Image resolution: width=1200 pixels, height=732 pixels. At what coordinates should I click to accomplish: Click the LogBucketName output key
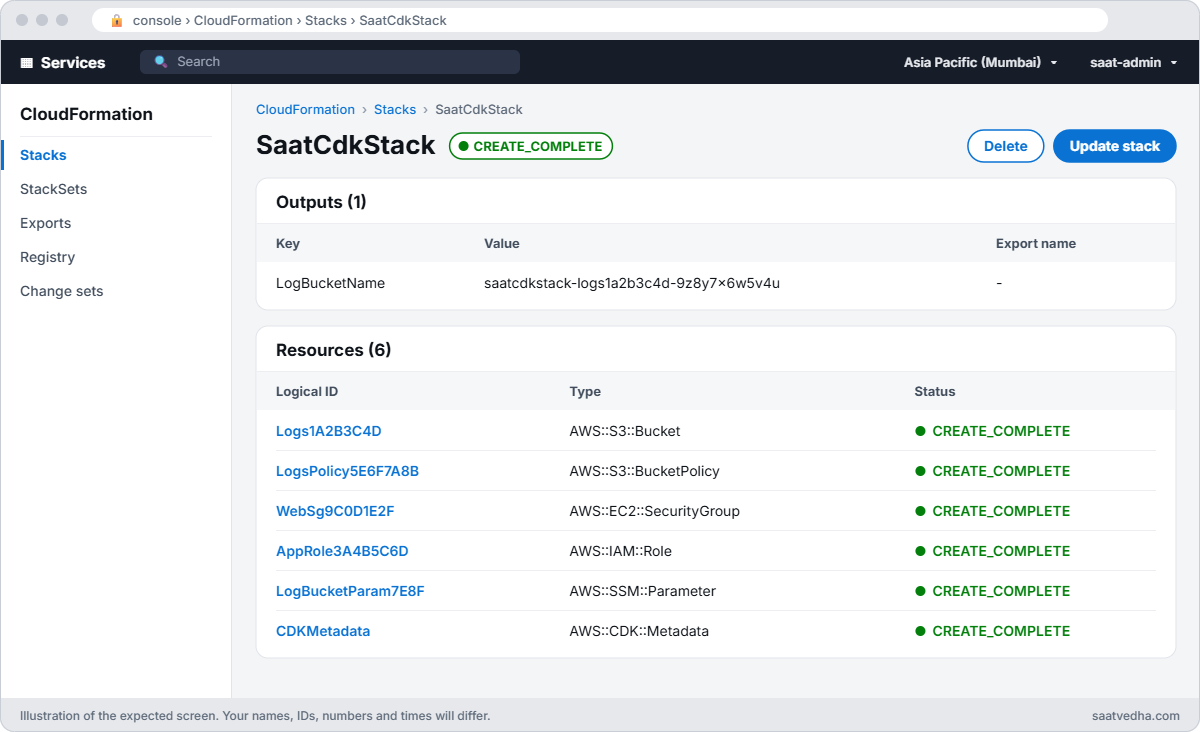tap(330, 283)
